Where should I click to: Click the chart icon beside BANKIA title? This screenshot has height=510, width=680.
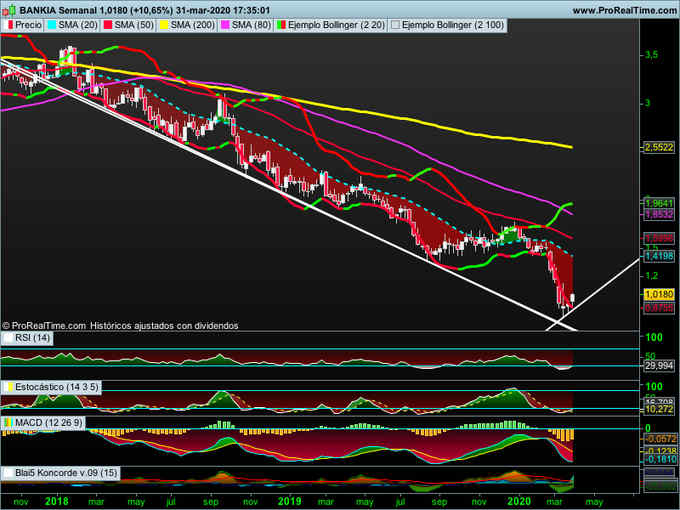pos(10,10)
